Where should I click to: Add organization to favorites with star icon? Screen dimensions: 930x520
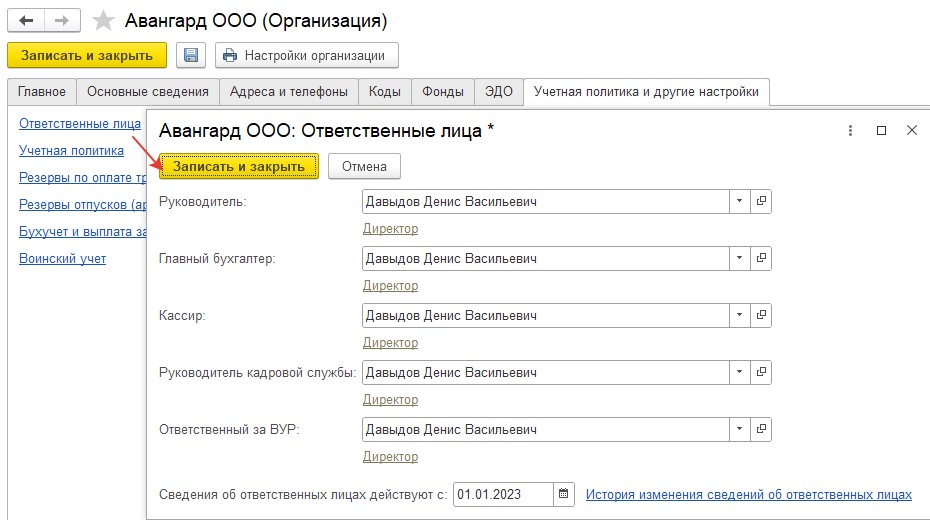pyautogui.click(x=103, y=21)
